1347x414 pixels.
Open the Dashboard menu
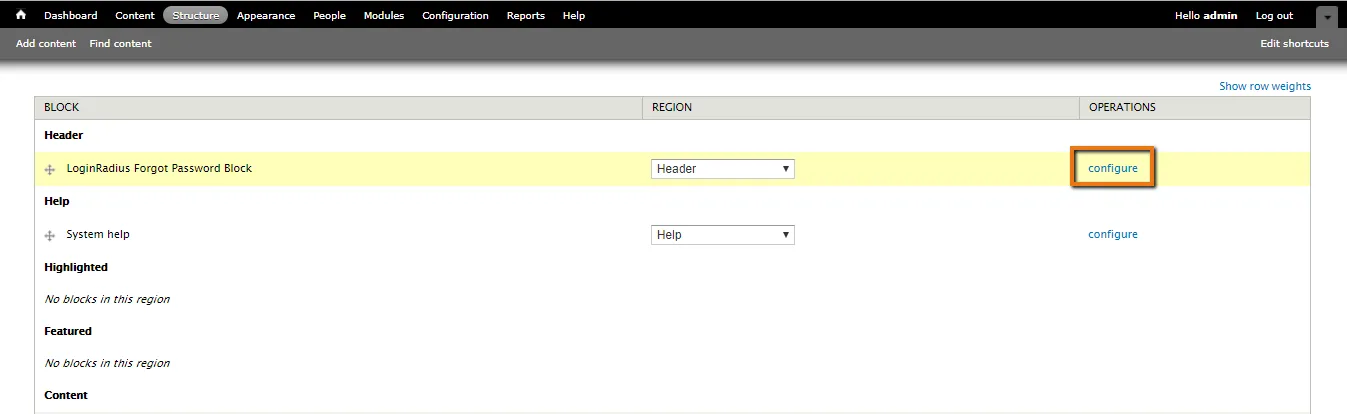click(x=71, y=16)
